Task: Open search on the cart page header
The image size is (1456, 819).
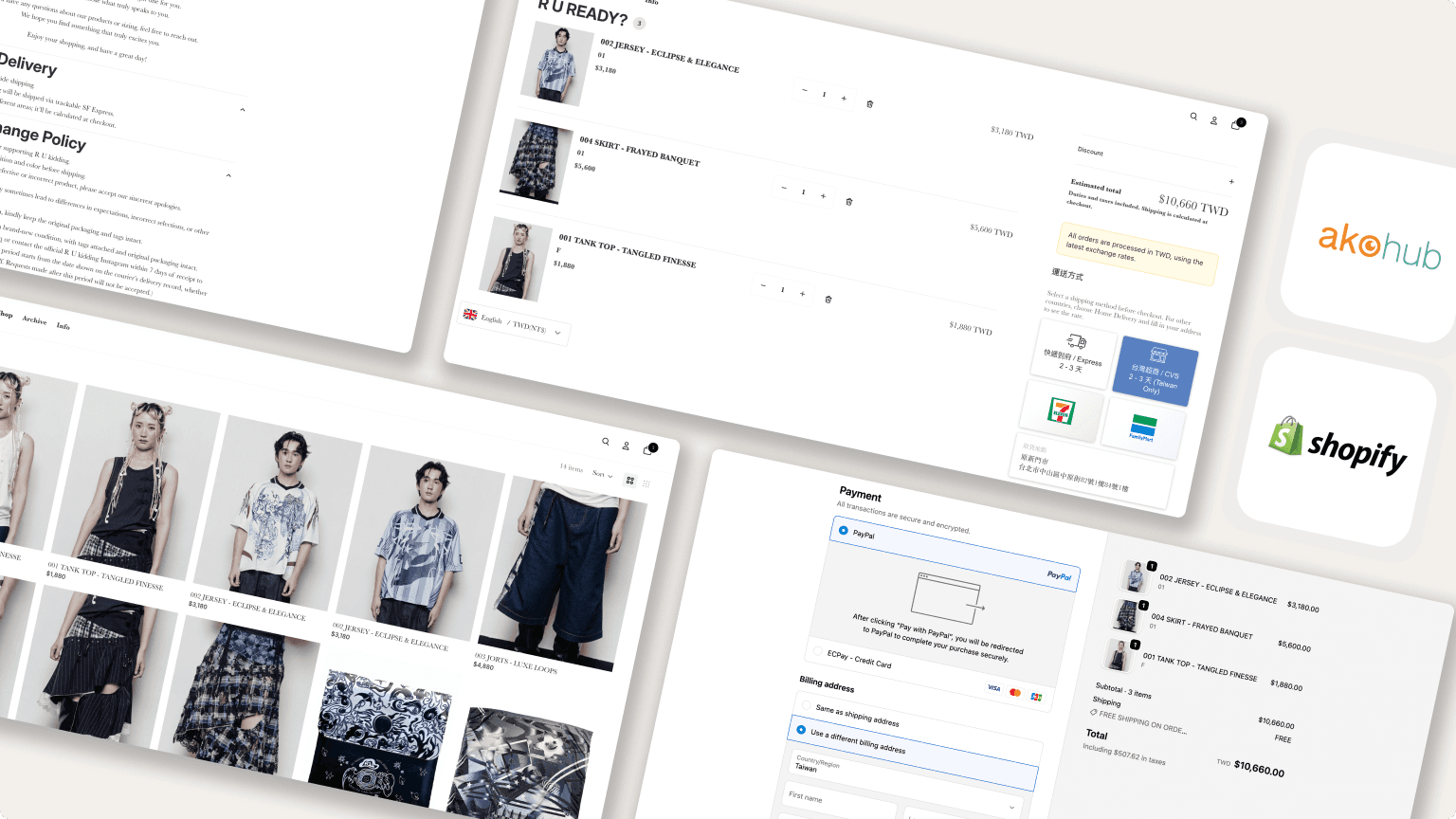Action: (x=1193, y=117)
